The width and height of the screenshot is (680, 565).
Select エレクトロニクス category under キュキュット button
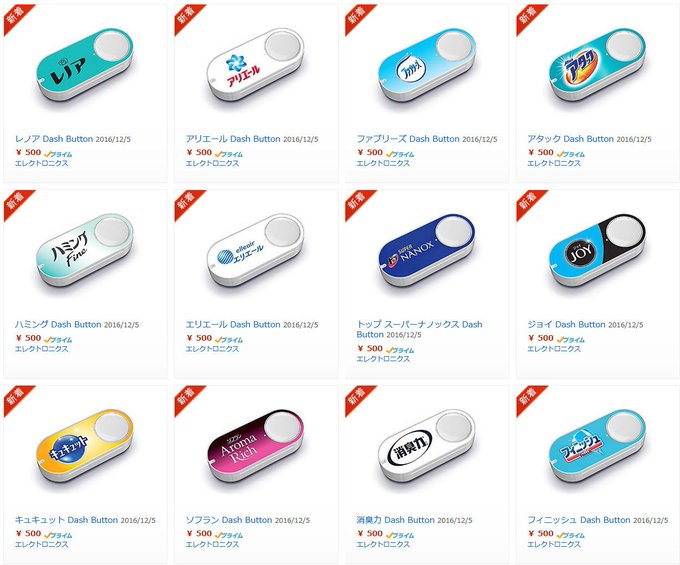[x=42, y=544]
